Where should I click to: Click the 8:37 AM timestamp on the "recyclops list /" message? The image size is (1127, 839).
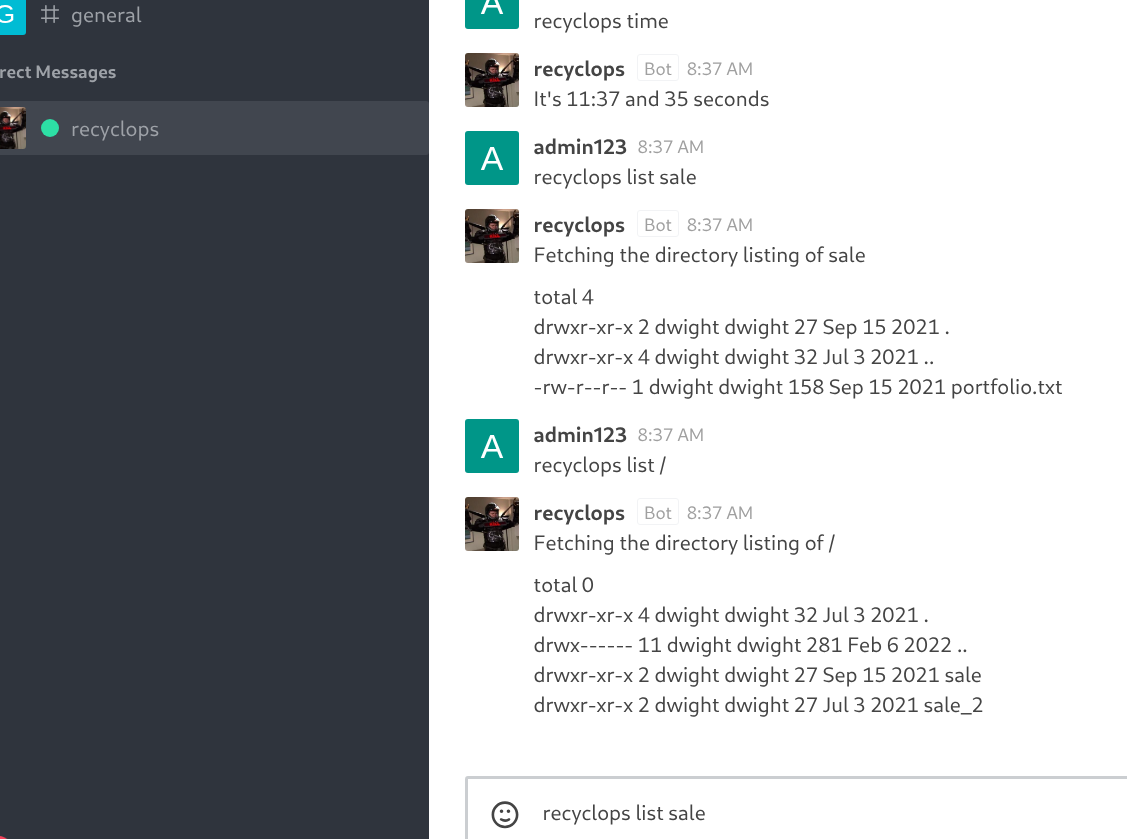point(670,435)
